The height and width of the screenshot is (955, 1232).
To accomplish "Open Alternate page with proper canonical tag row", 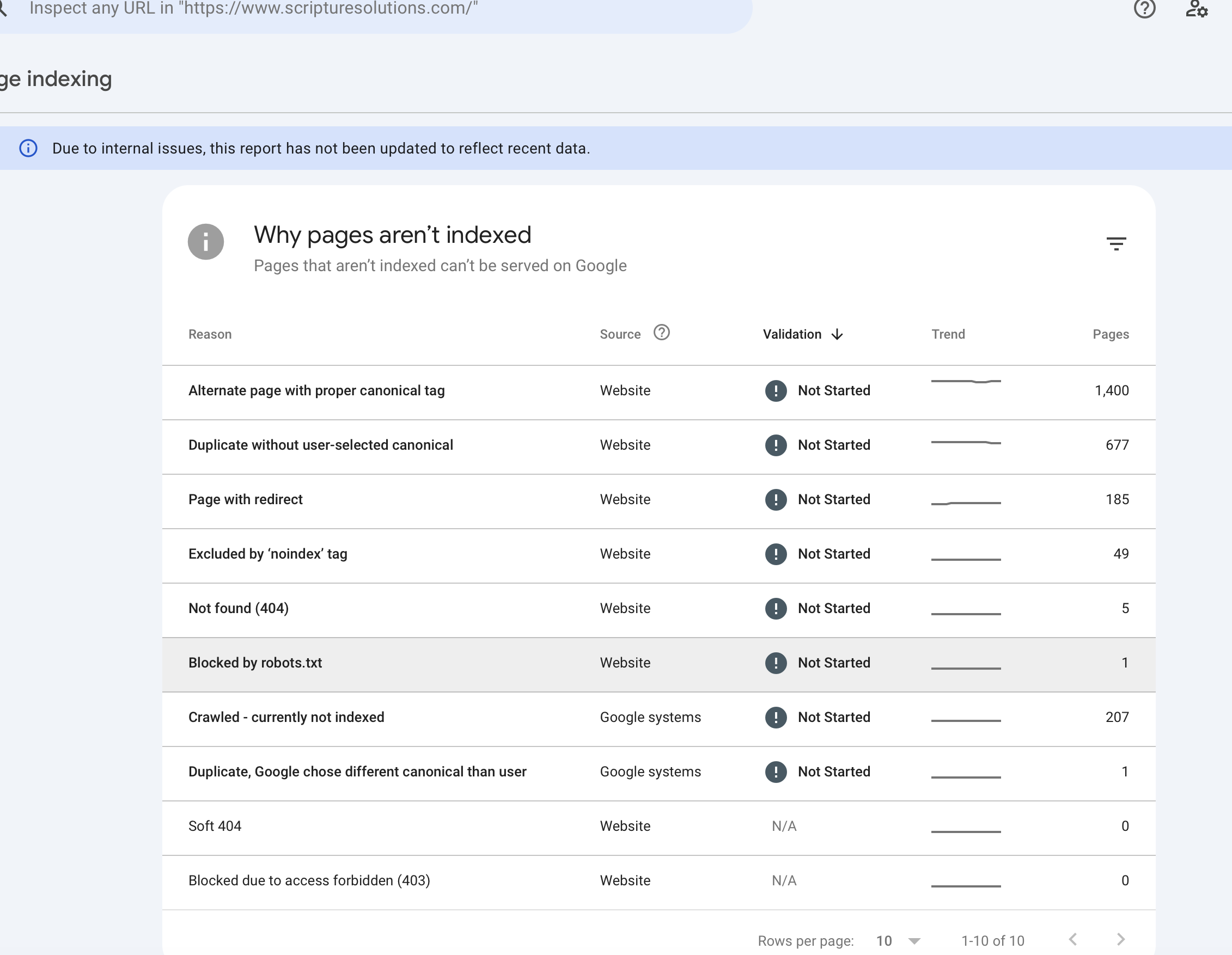I will [x=659, y=391].
